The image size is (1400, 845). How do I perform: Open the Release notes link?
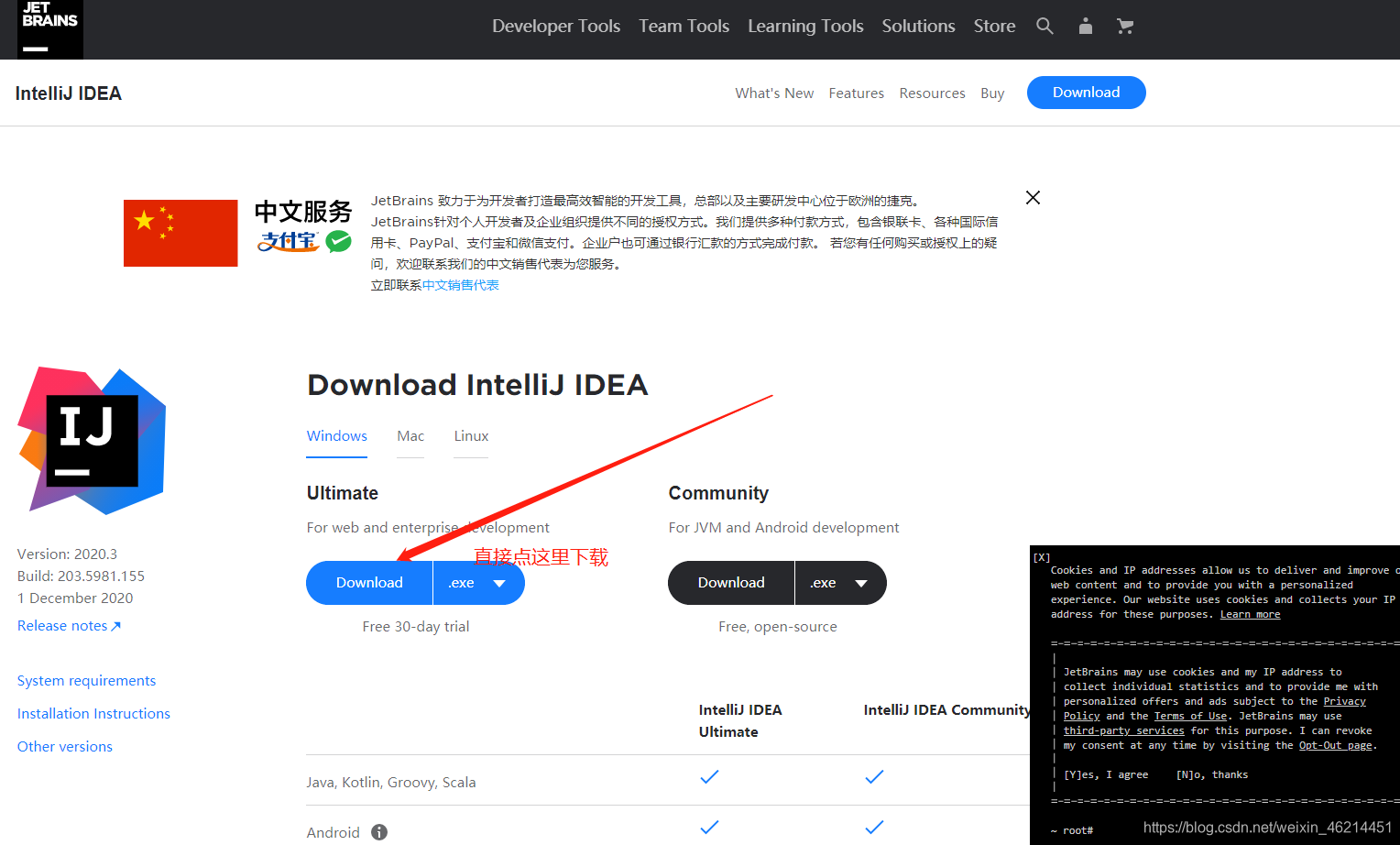click(69, 626)
